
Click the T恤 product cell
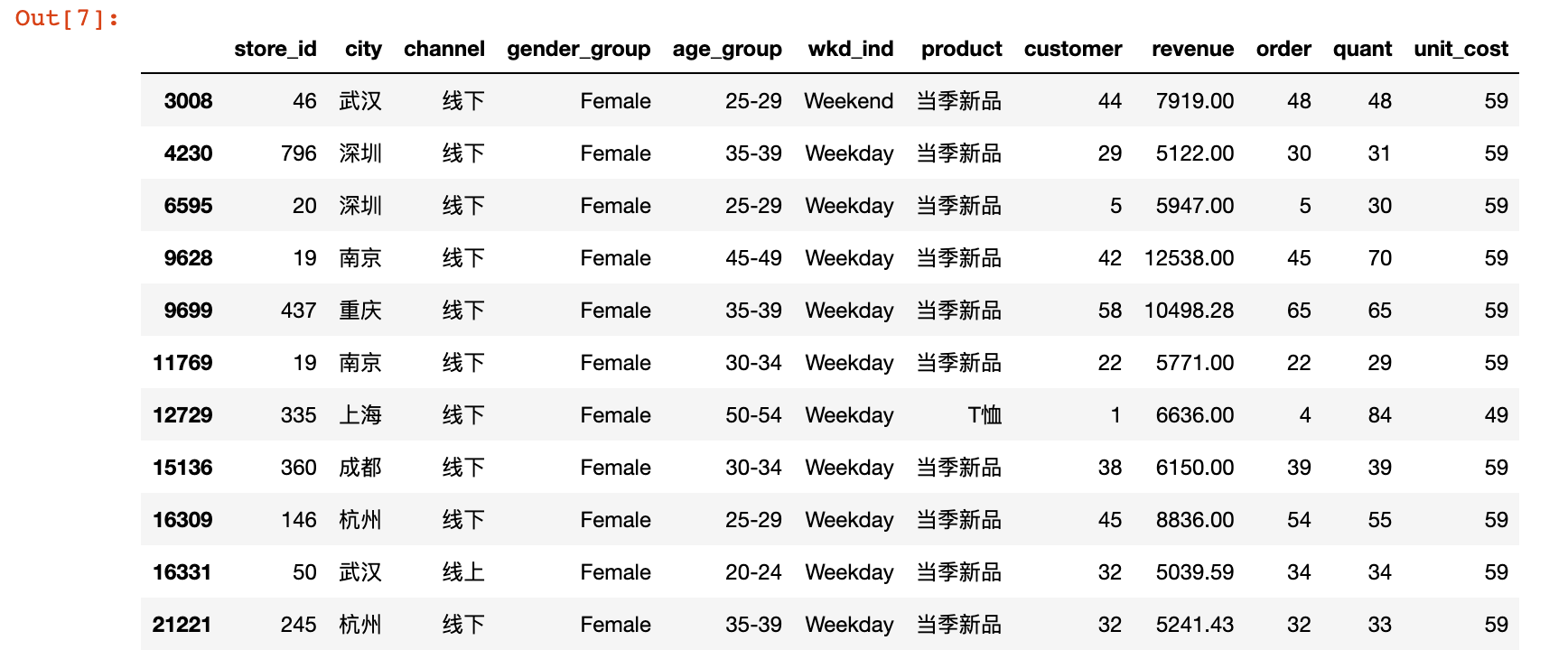[985, 415]
